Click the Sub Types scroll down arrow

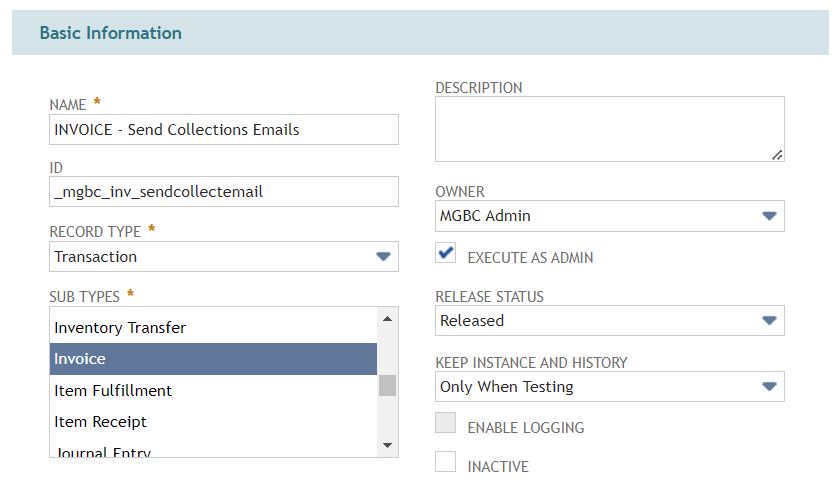point(388,446)
